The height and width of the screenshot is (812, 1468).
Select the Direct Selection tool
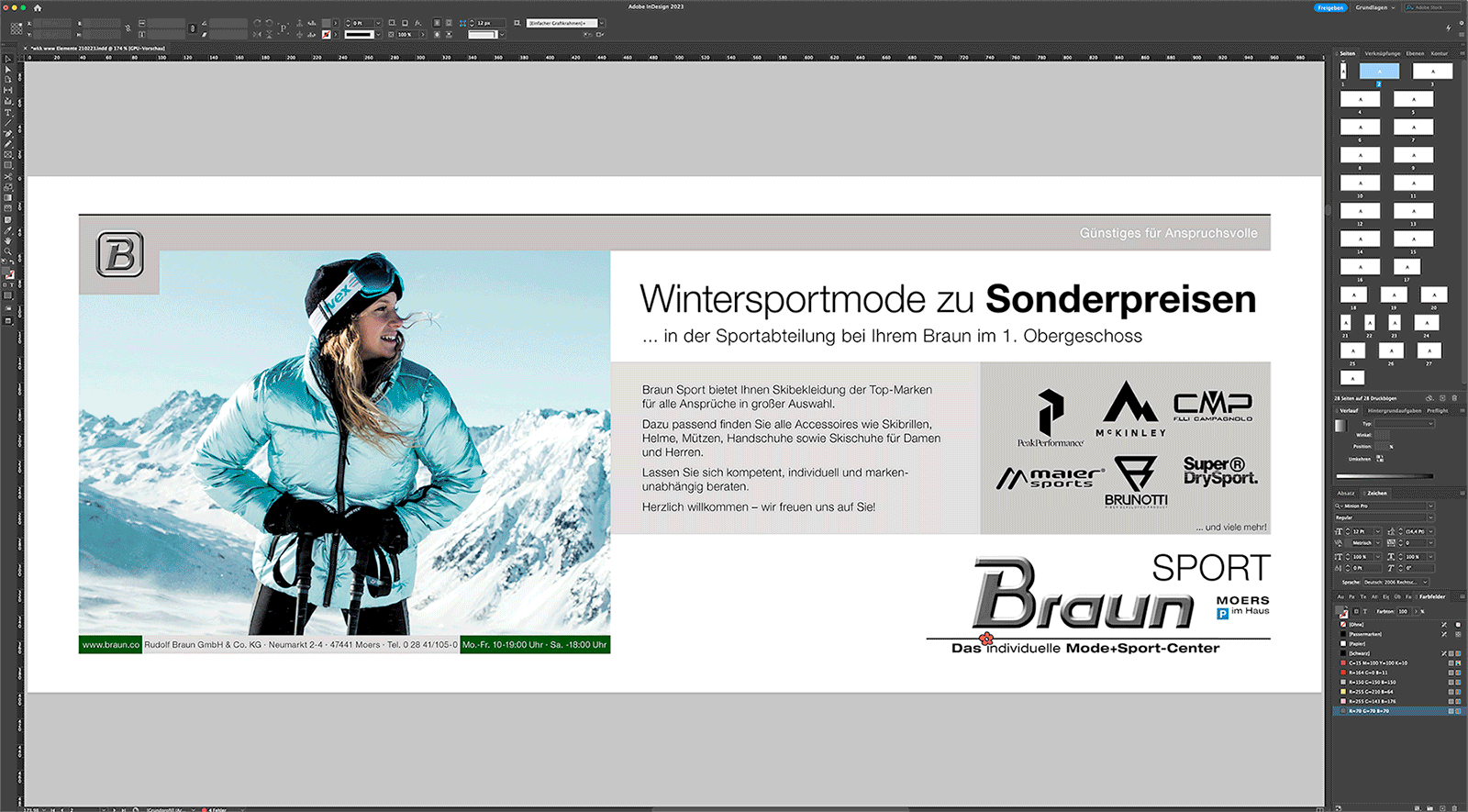click(x=8, y=69)
